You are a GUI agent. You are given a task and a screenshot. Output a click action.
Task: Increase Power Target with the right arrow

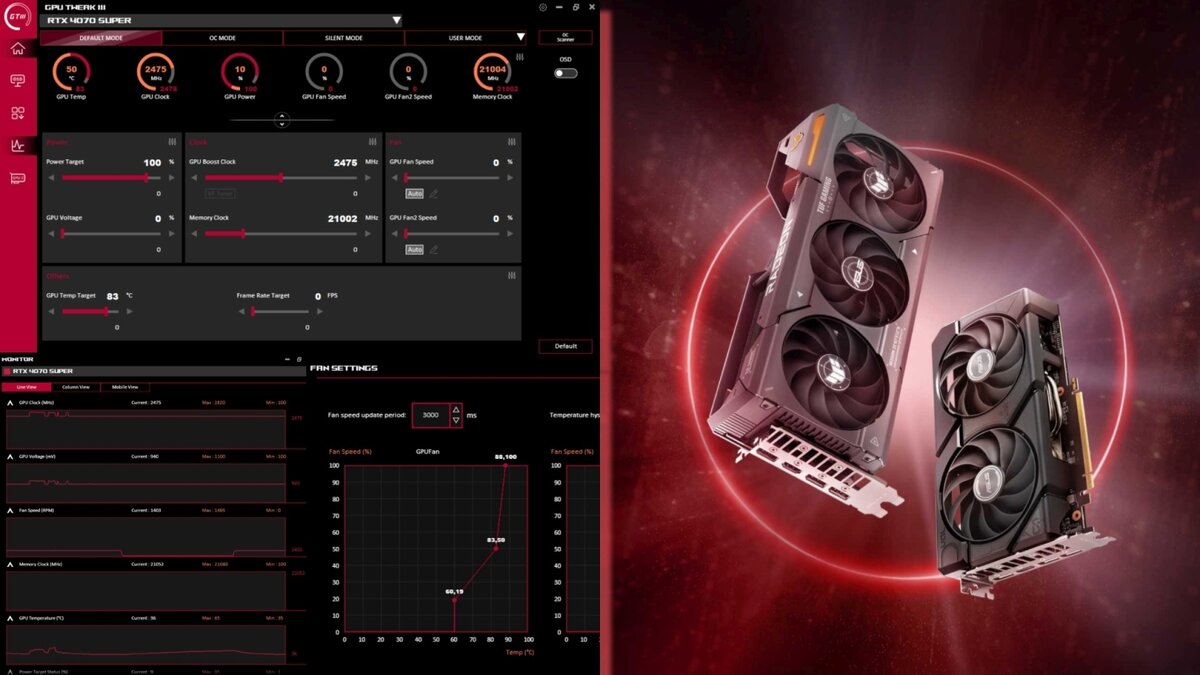click(171, 178)
